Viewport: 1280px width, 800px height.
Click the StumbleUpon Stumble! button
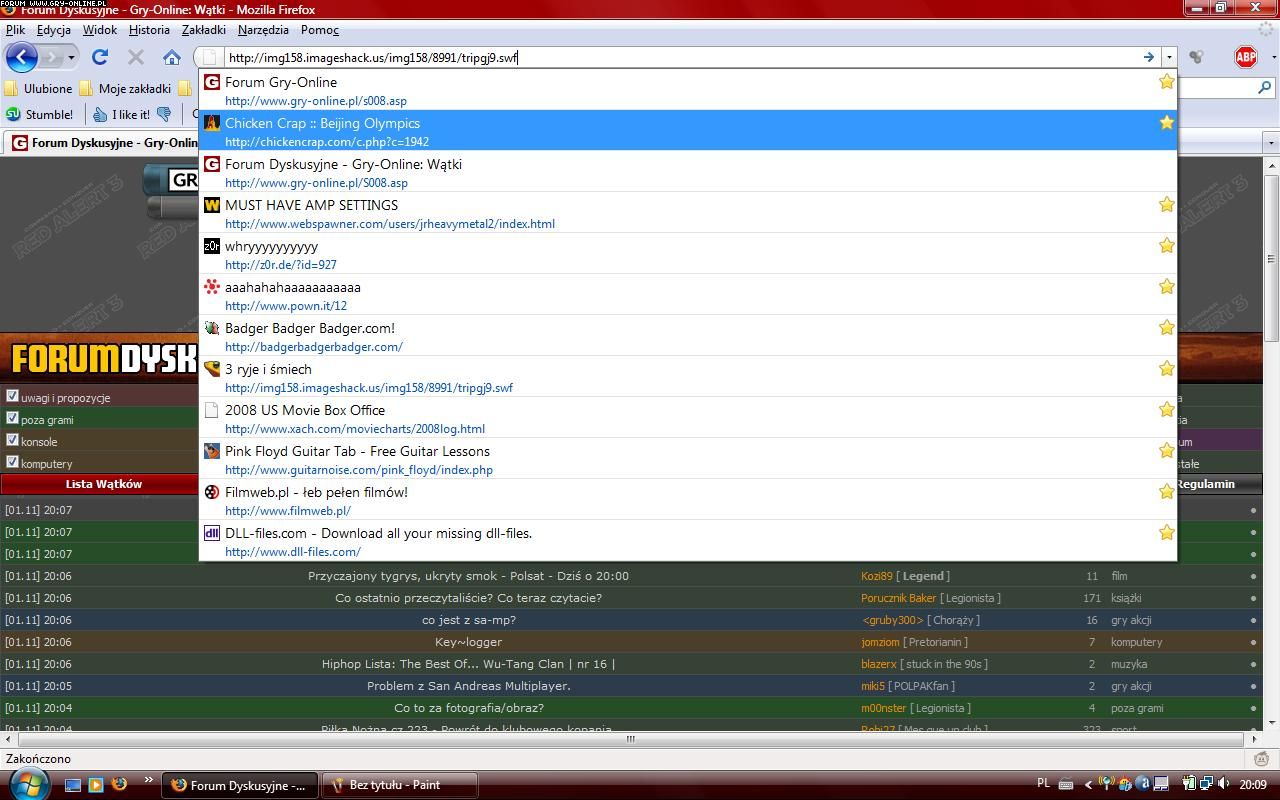tap(40, 114)
